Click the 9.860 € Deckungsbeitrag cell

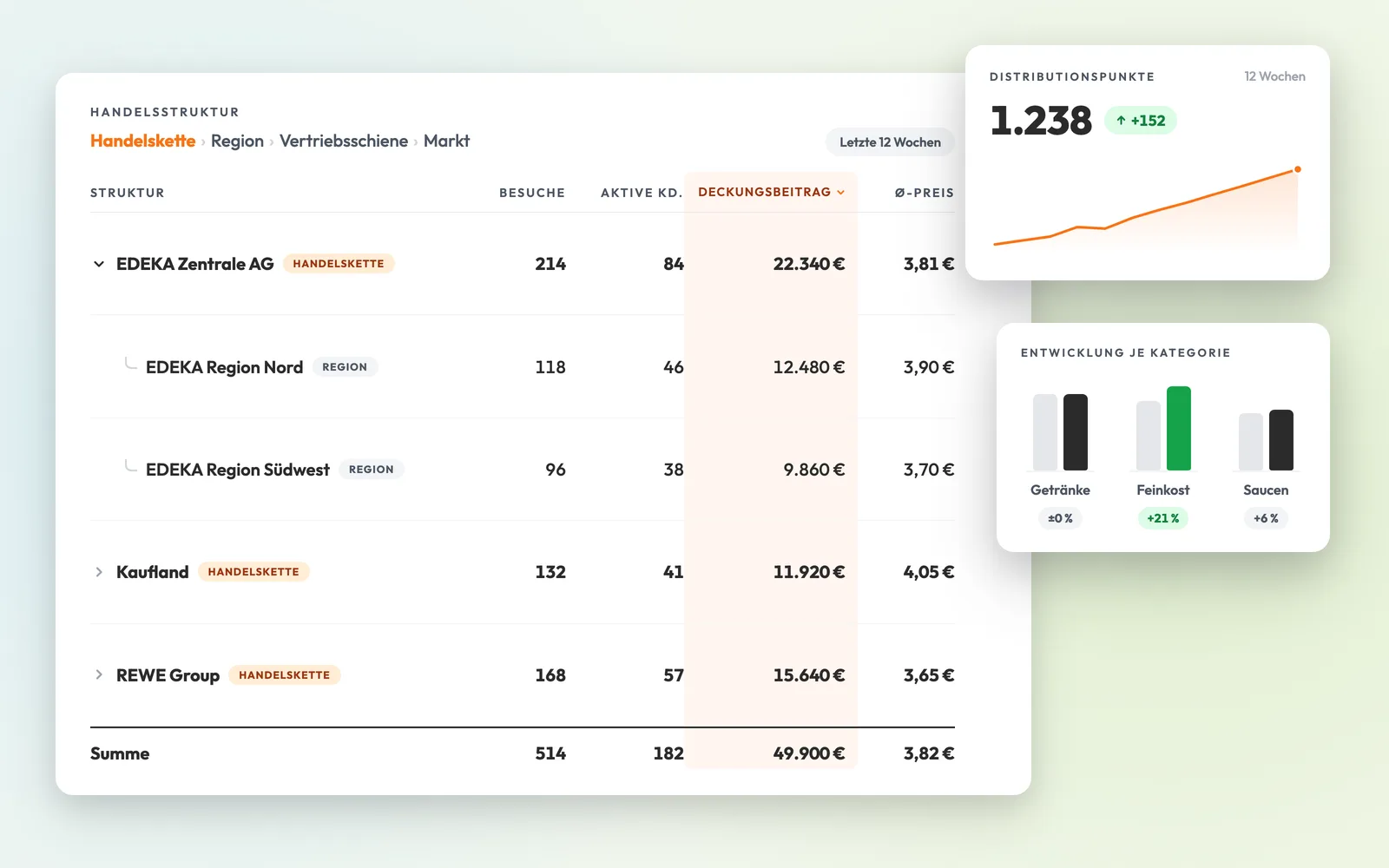pyautogui.click(x=814, y=470)
